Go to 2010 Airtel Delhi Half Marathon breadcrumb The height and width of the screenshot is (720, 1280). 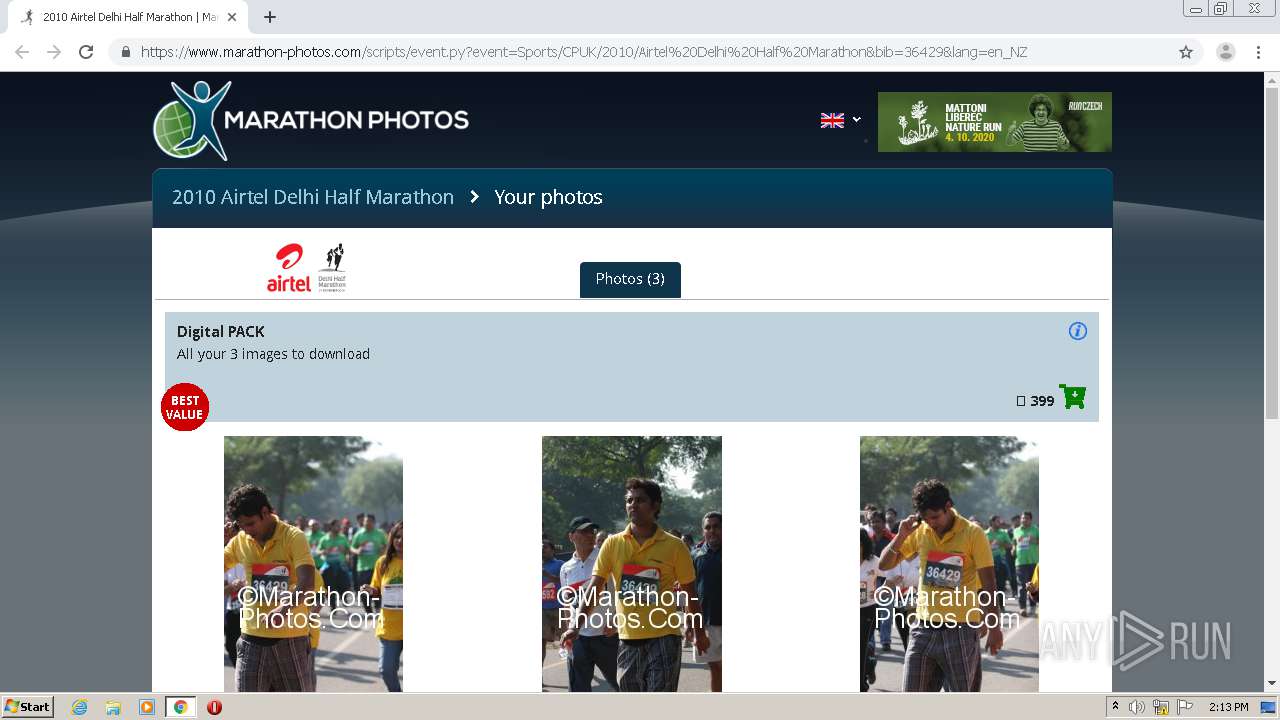coord(313,197)
